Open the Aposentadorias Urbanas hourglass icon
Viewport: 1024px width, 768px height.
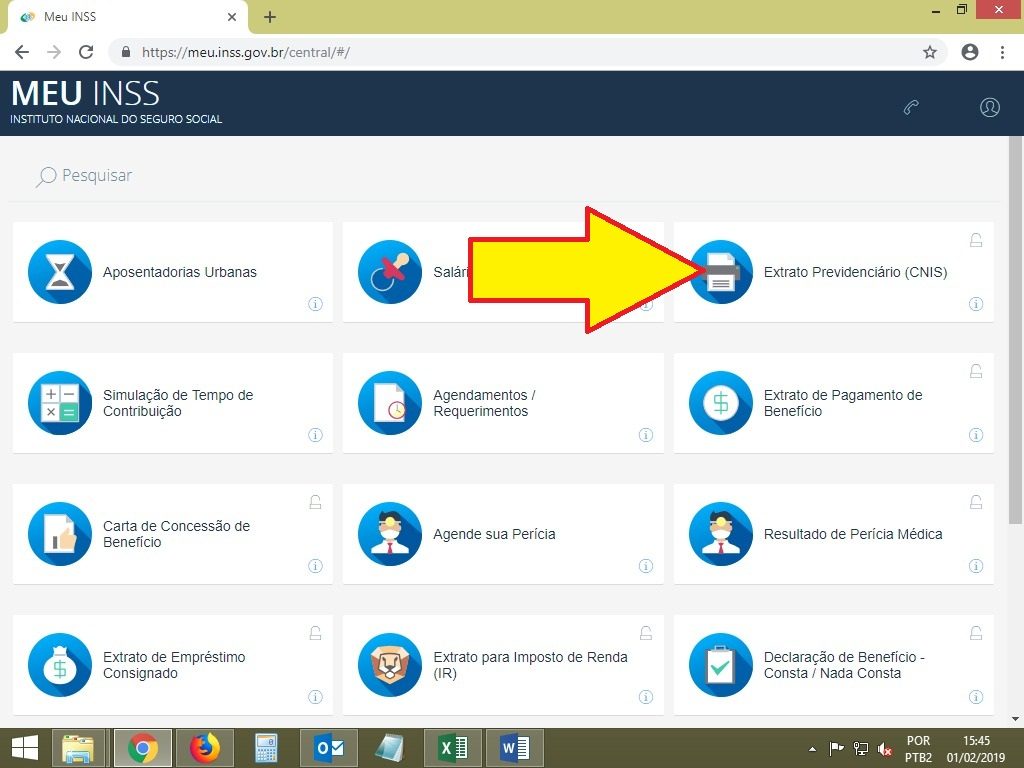(60, 272)
